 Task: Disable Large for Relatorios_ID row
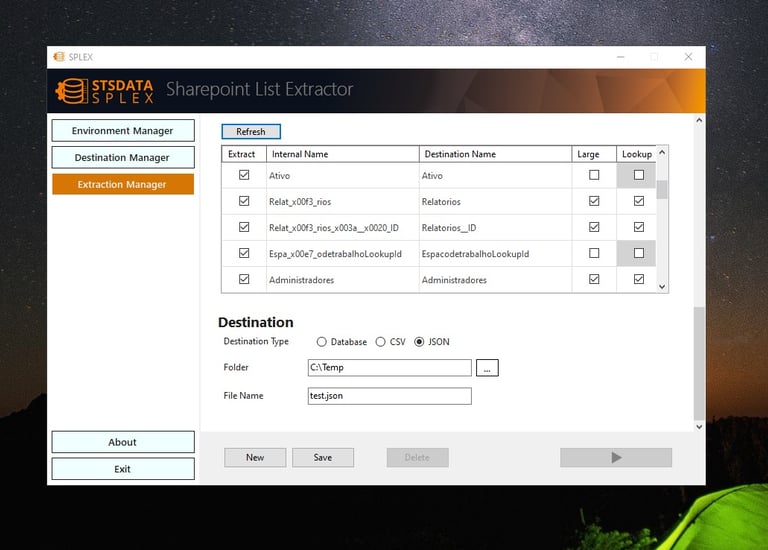[x=594, y=227]
